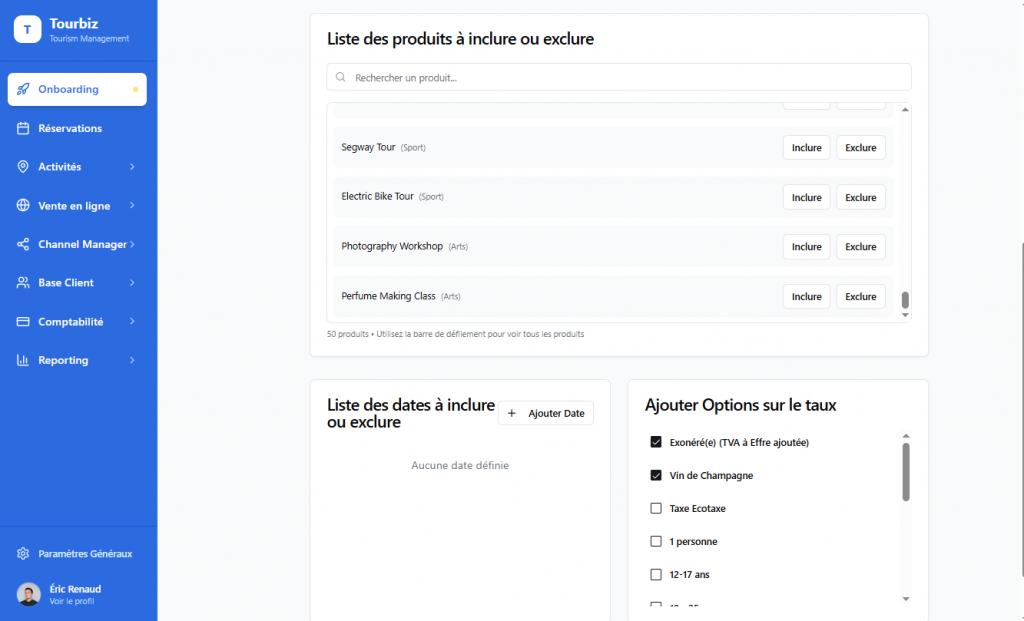This screenshot has height=621, width=1024.
Task: Check the 12-17 ans option
Action: (656, 574)
